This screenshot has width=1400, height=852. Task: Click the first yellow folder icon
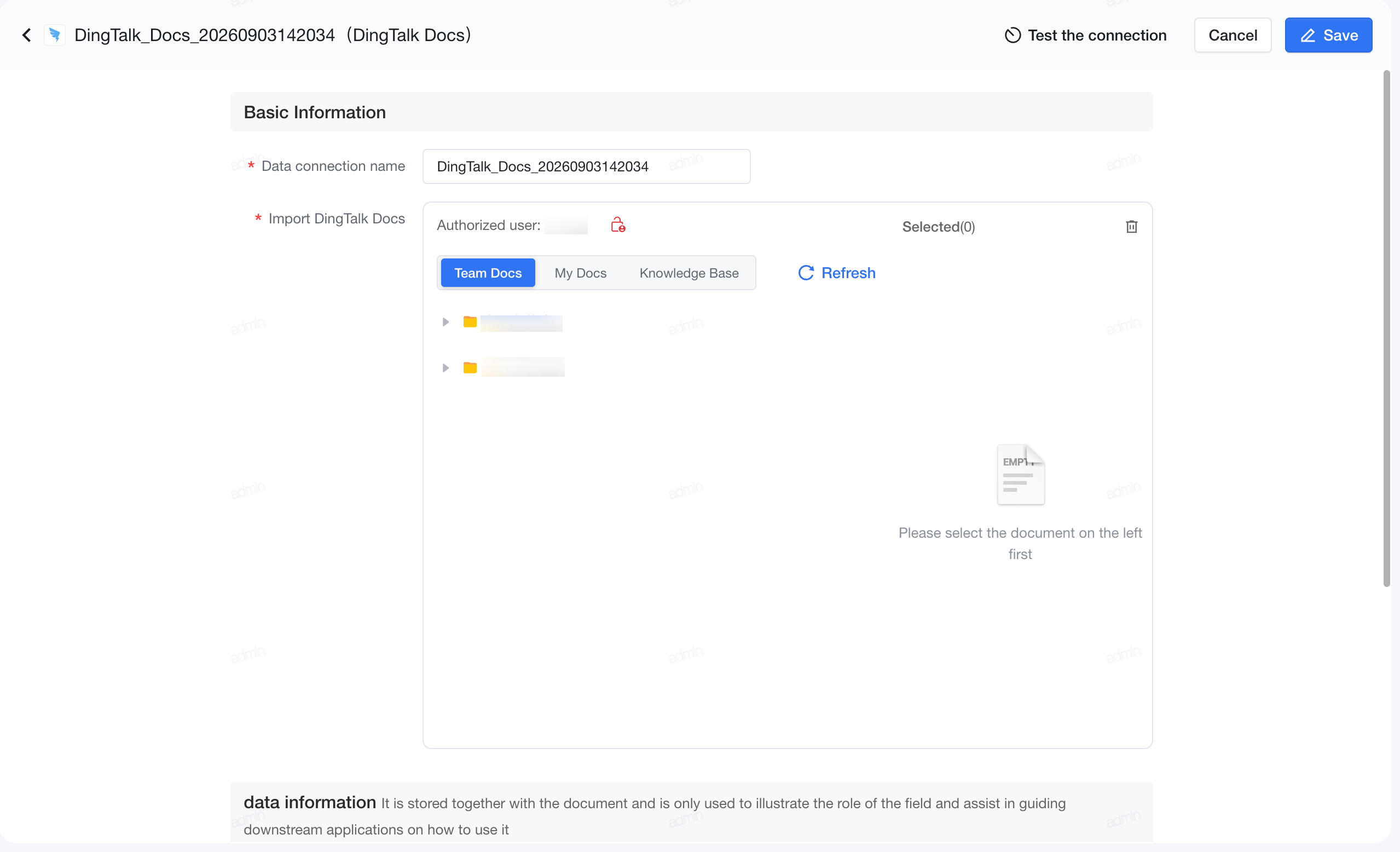tap(470, 323)
